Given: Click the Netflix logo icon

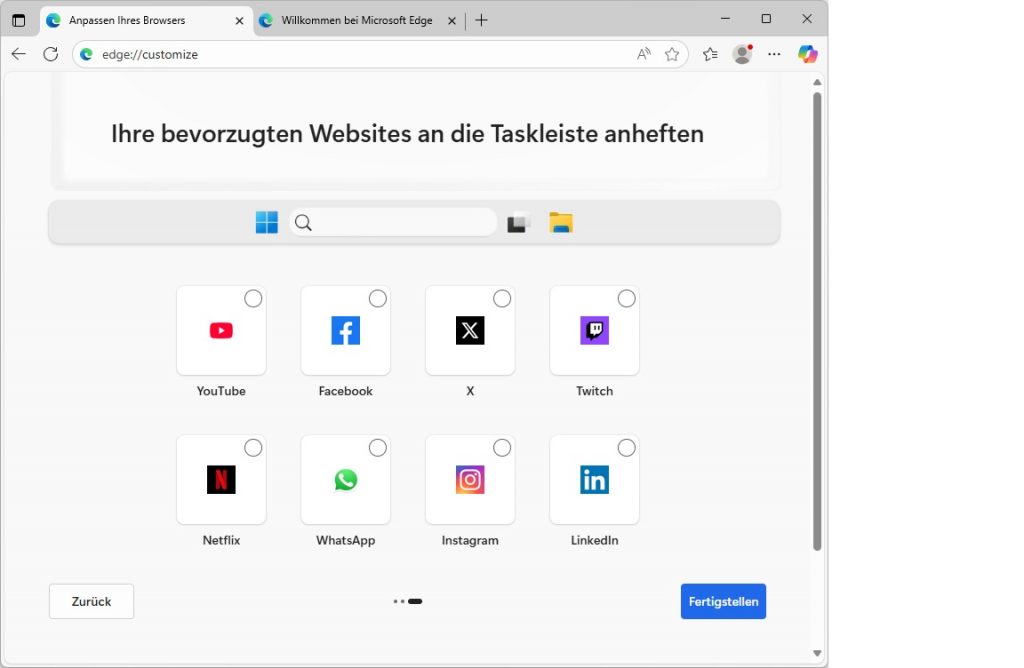Looking at the screenshot, I should click(x=221, y=480).
